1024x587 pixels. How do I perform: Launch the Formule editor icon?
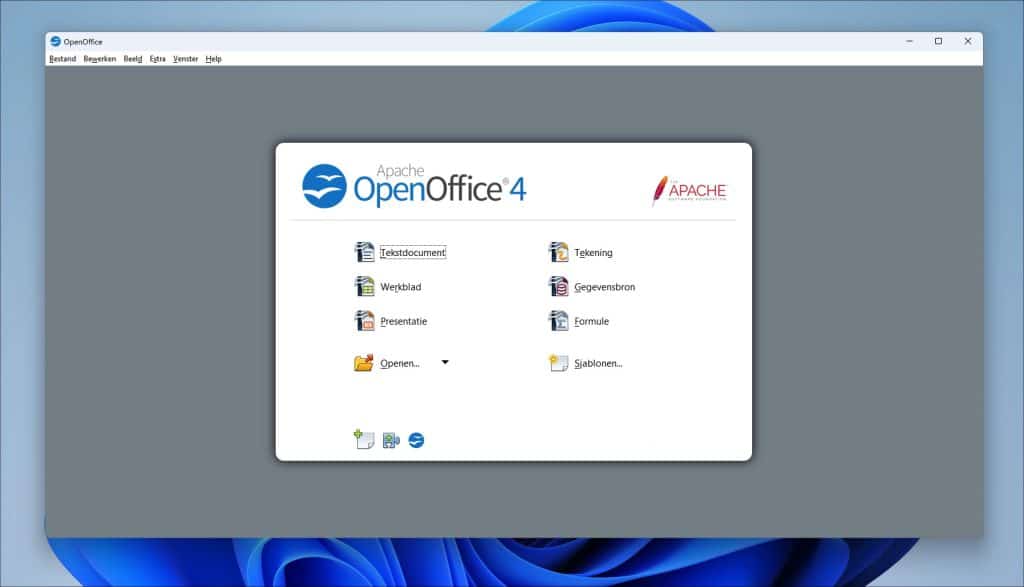coord(558,321)
